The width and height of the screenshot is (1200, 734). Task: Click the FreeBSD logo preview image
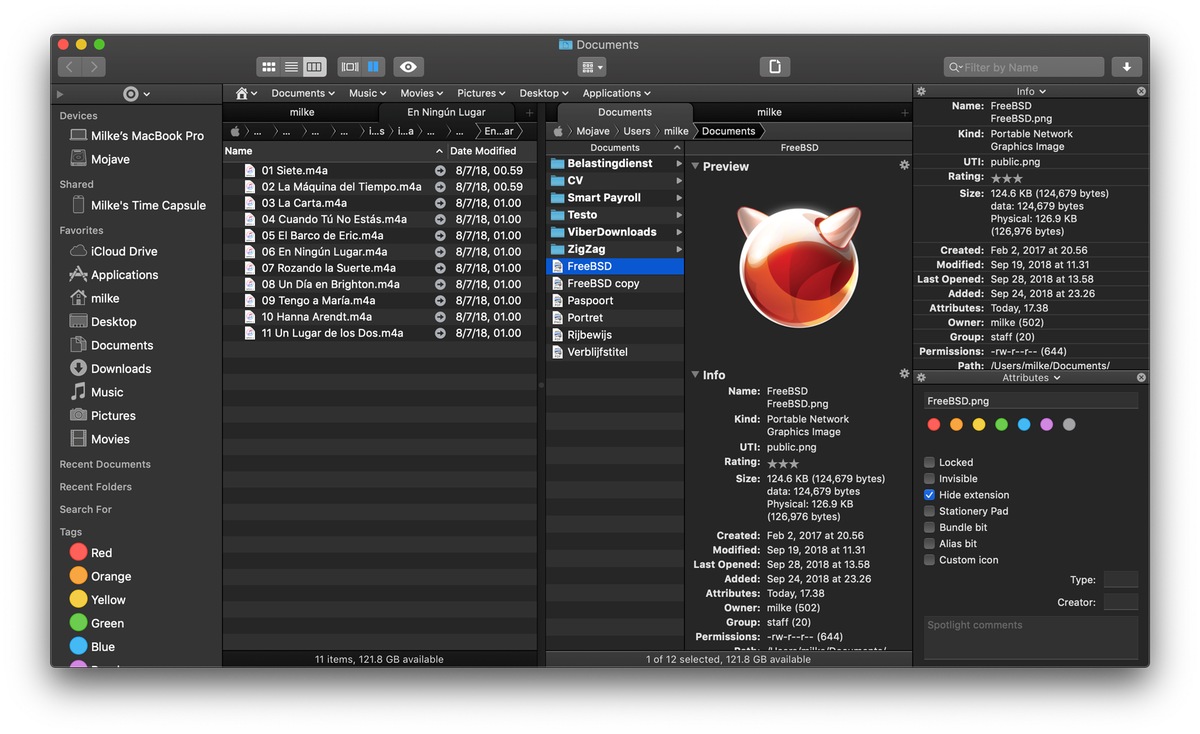[x=799, y=266]
